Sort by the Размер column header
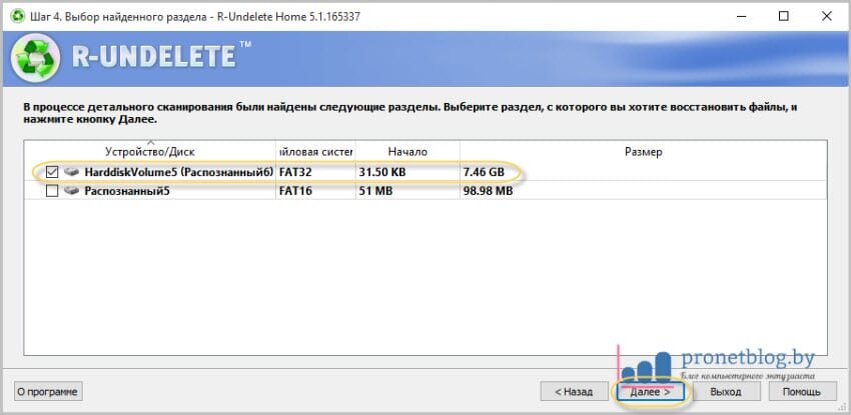The width and height of the screenshot is (851, 415). click(x=643, y=152)
